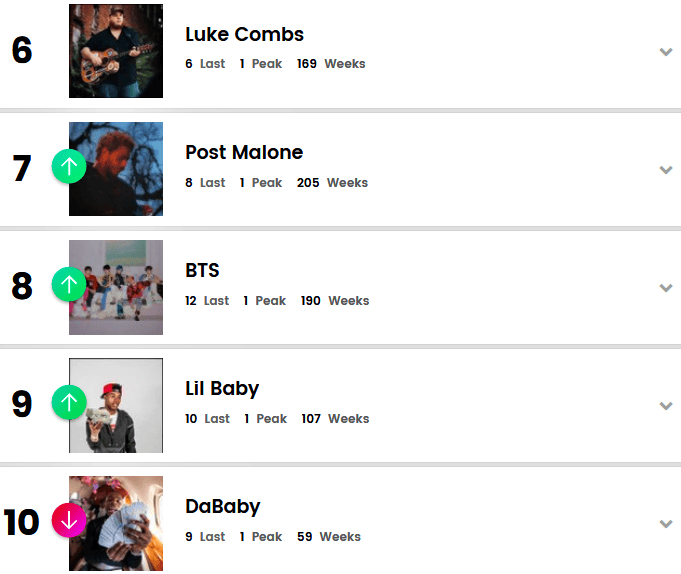681x574 pixels.
Task: Click the Lil Baby artist thumbnail
Action: coord(122,405)
